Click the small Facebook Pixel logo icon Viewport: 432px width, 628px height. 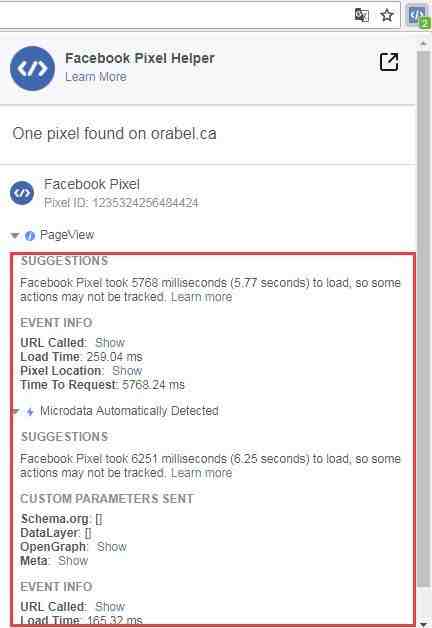point(22,193)
